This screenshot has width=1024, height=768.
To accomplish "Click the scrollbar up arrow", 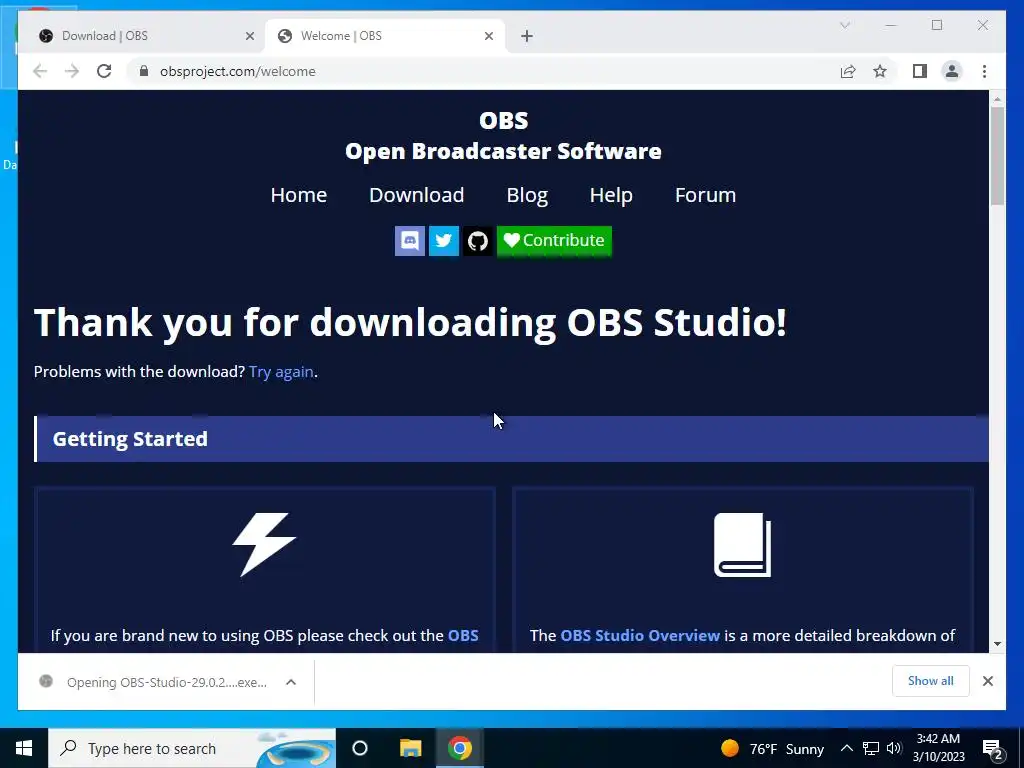I will click(x=997, y=99).
